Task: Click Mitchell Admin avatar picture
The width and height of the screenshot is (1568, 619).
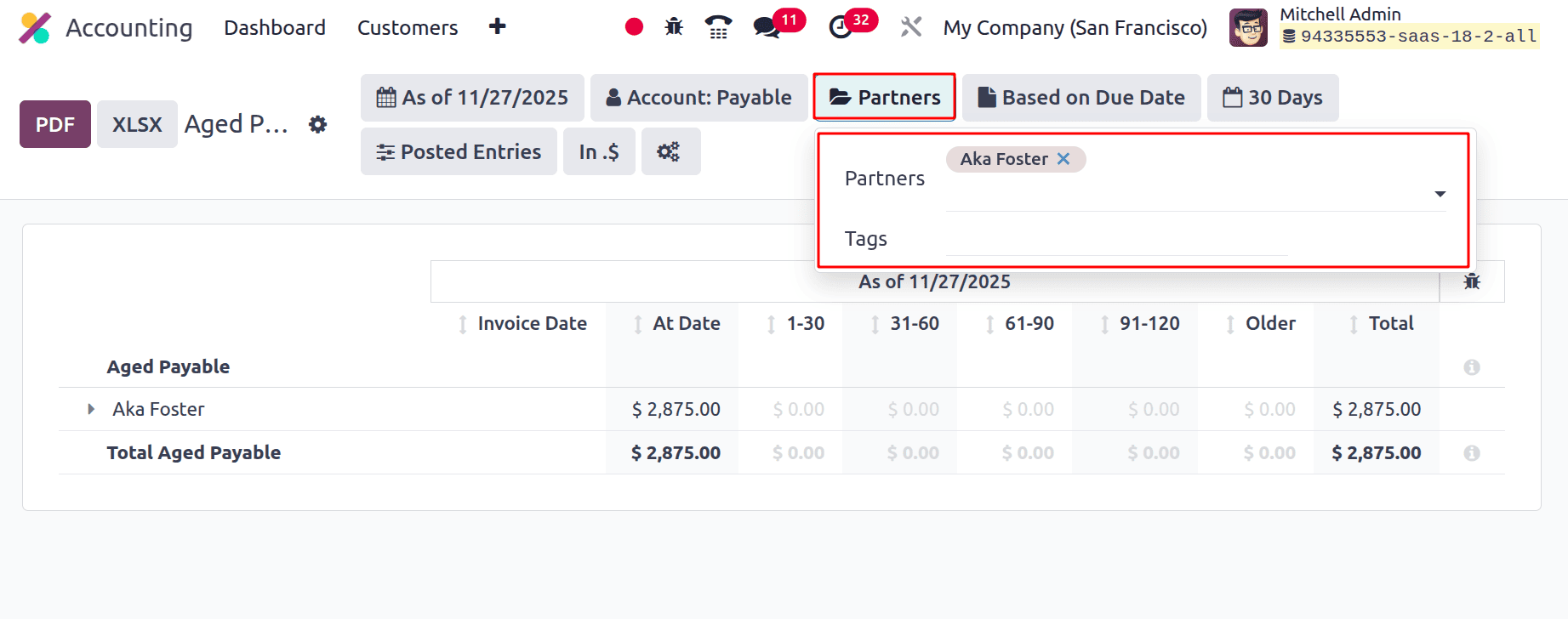Action: 1248,27
